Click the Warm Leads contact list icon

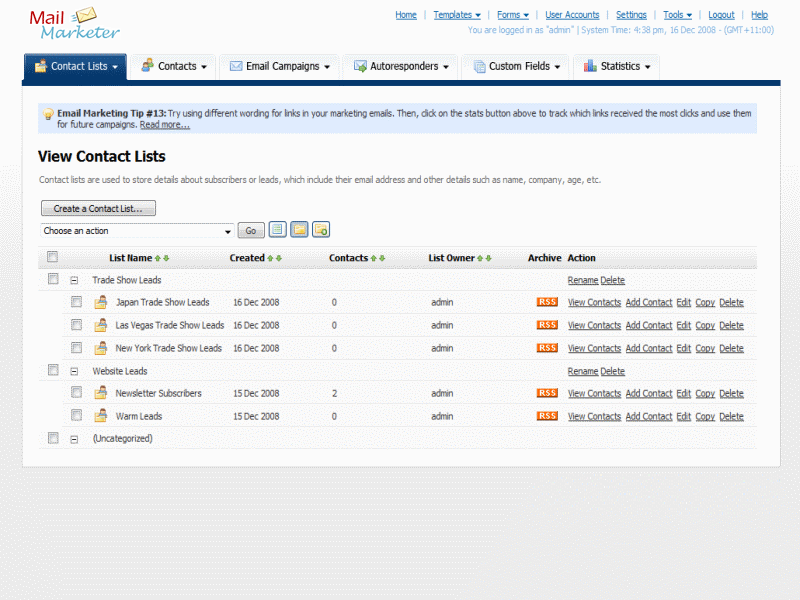pos(100,416)
